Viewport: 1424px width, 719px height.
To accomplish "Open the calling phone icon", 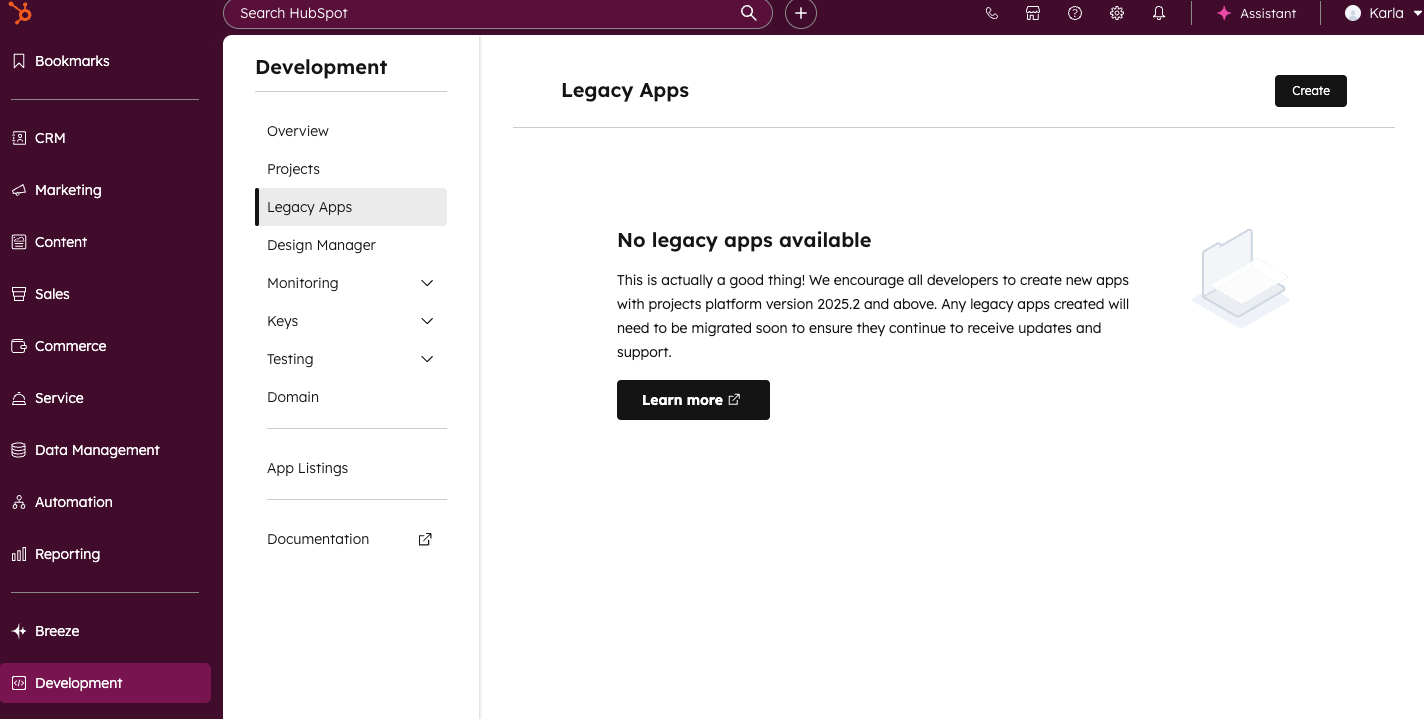I will pyautogui.click(x=992, y=13).
